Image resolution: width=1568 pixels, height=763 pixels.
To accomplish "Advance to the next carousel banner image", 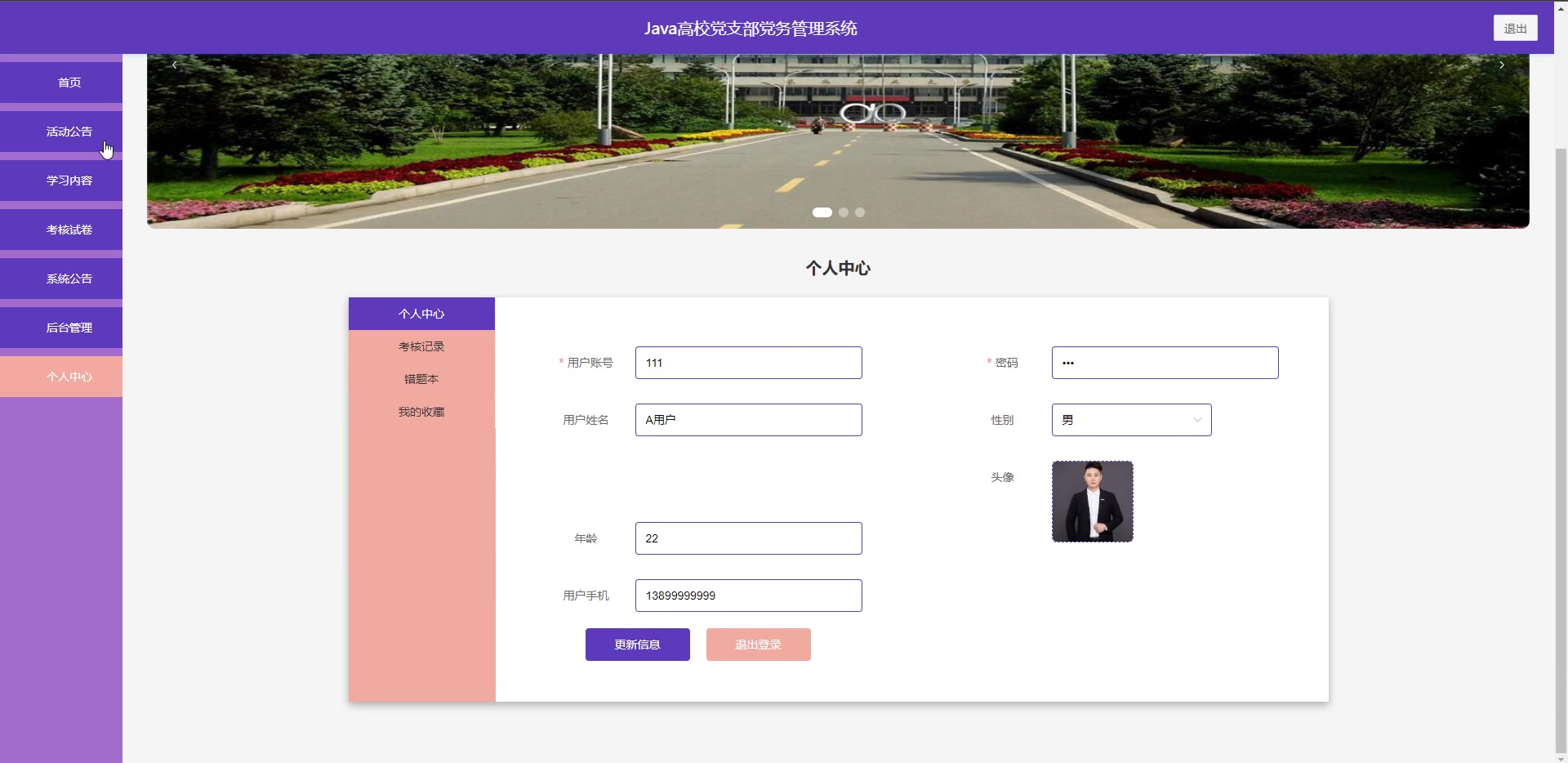I will (x=1501, y=65).
